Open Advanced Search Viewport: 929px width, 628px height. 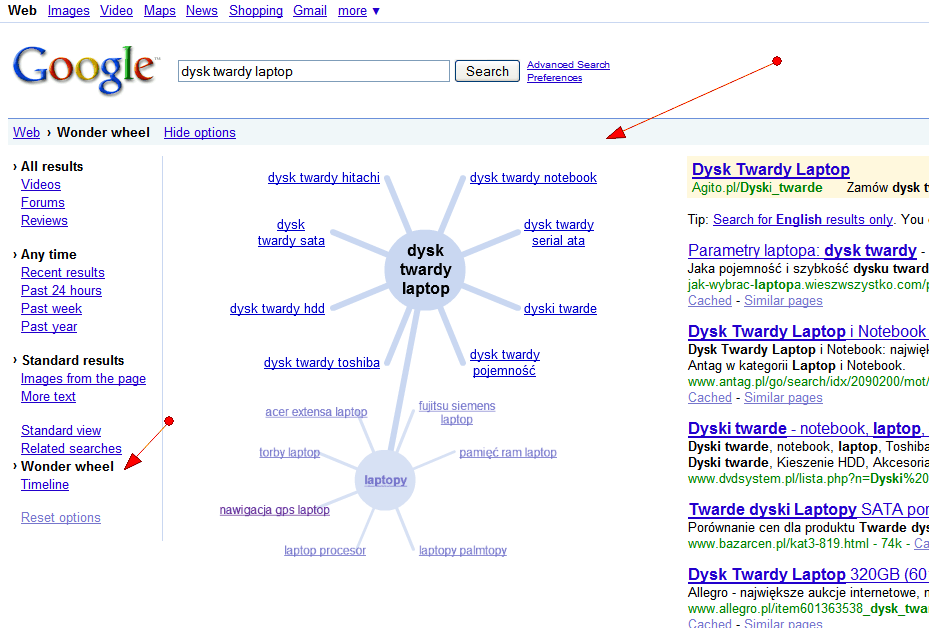568,65
